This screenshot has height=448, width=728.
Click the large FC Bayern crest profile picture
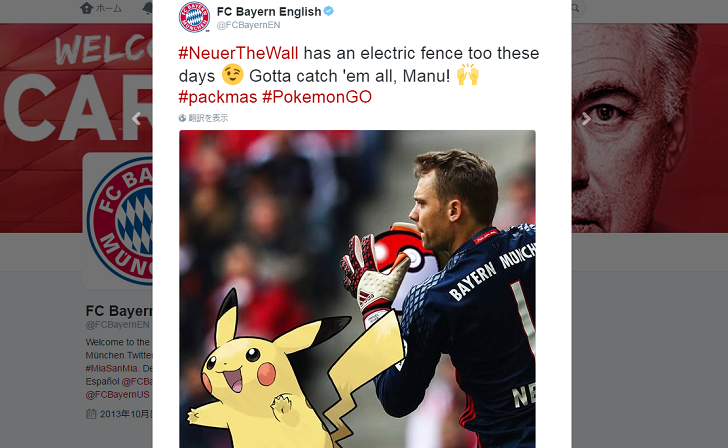120,221
